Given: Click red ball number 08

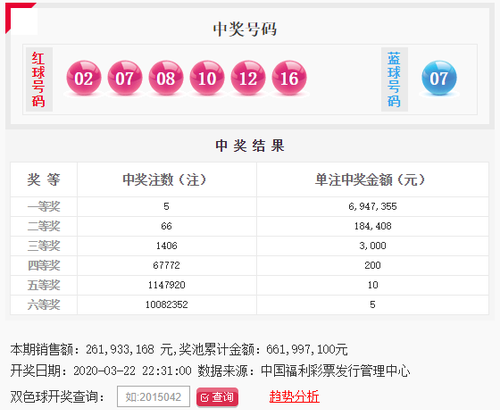Looking at the screenshot, I should pyautogui.click(x=166, y=78).
